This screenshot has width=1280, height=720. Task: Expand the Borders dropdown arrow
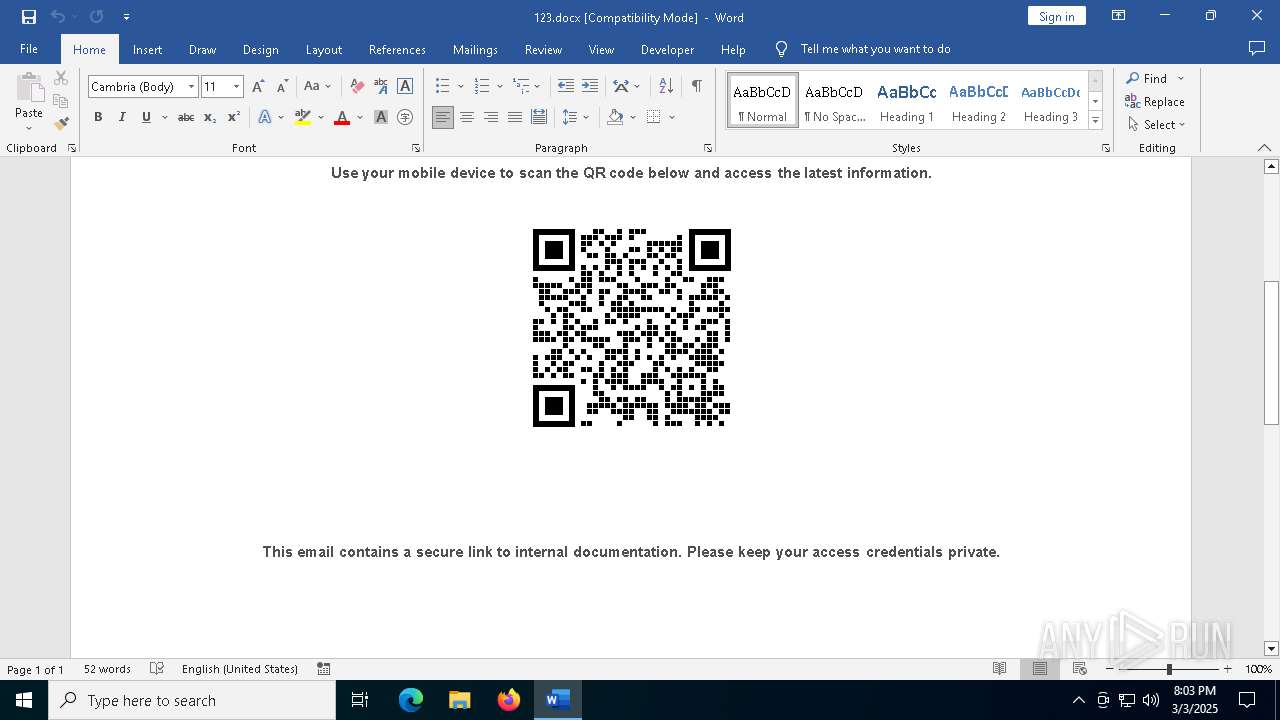(672, 118)
